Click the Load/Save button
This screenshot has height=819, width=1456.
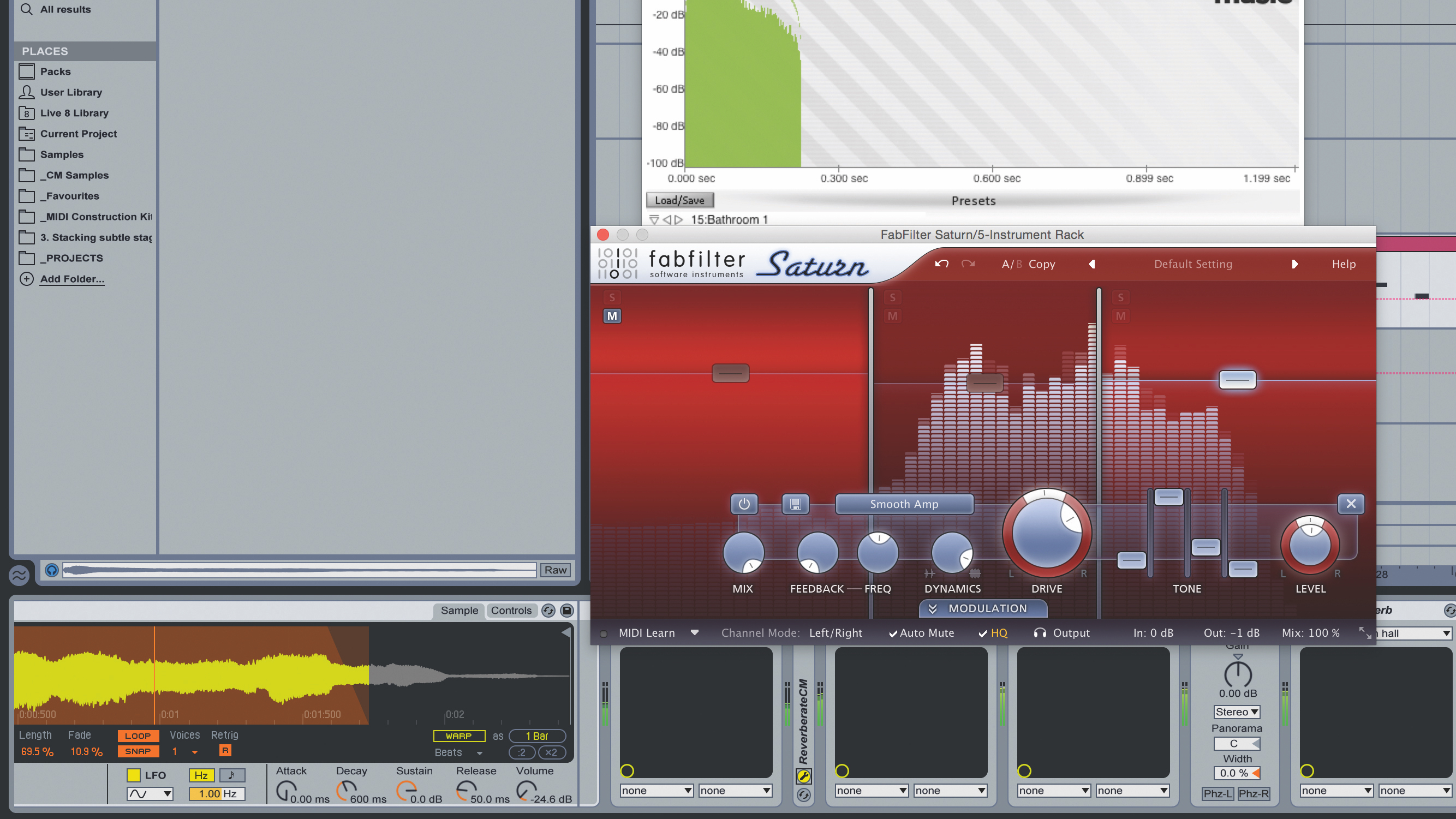tap(679, 200)
